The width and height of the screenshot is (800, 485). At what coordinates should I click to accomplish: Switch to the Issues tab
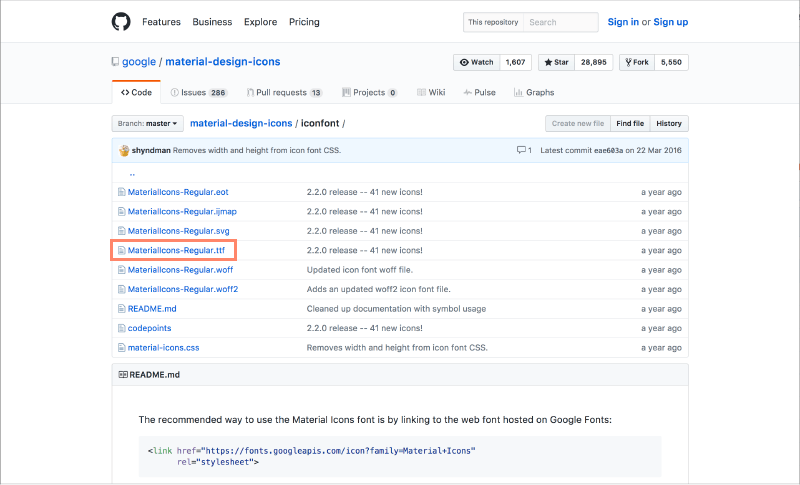tap(197, 92)
